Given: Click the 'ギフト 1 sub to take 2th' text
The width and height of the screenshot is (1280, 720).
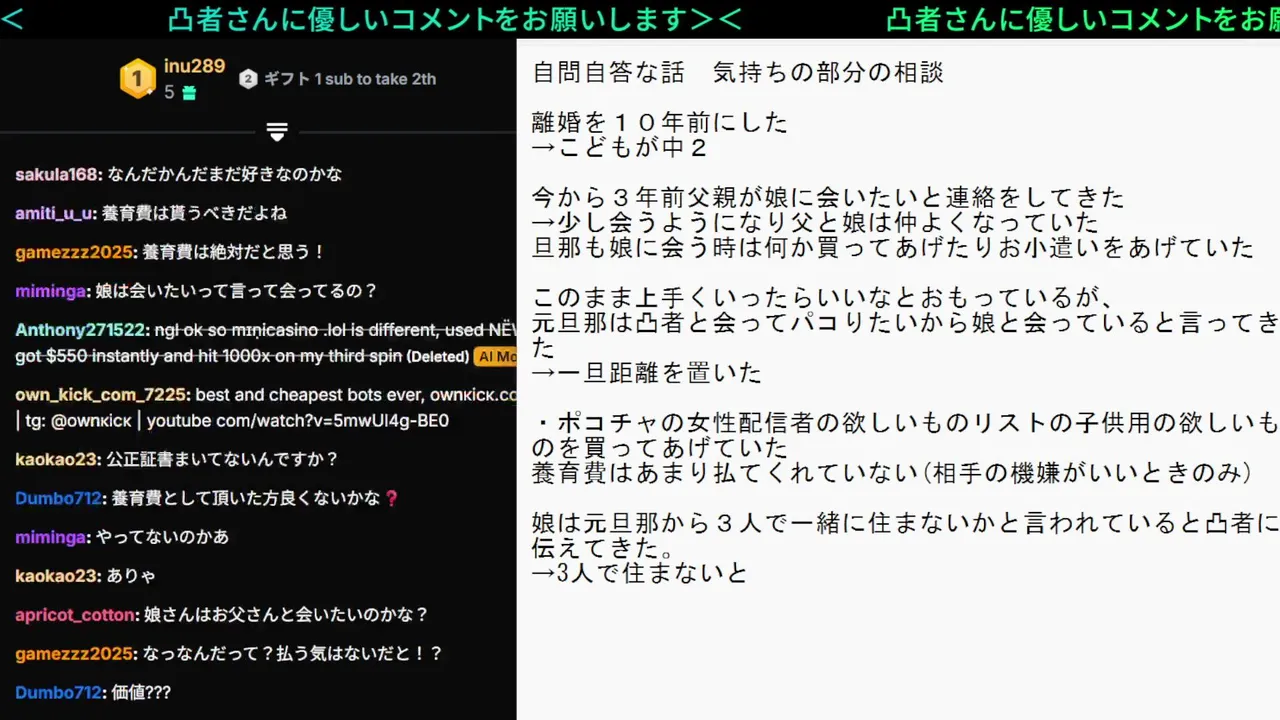Looking at the screenshot, I should 350,79.
